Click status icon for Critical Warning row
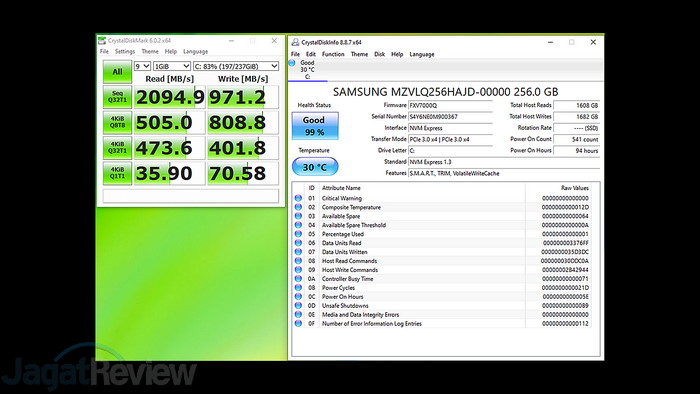Image resolution: width=700 pixels, height=394 pixels. 298,198
